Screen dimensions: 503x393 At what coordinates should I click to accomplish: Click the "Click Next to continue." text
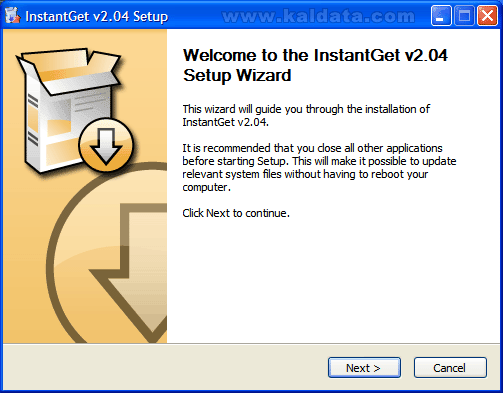(x=236, y=213)
